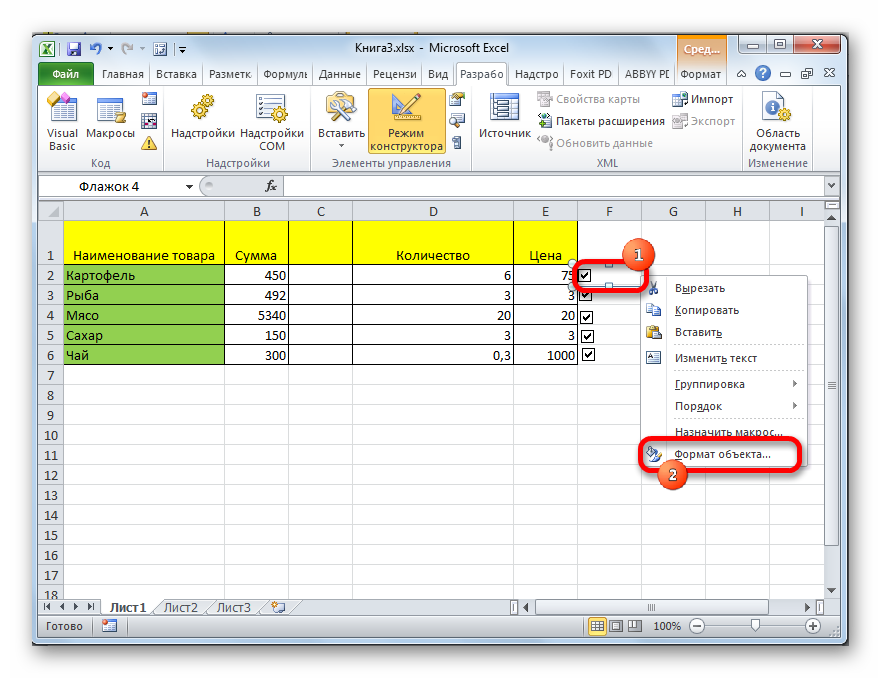Screen dimensions: 881x678
Task: Click the Импорт button in XML group
Action: 704,99
